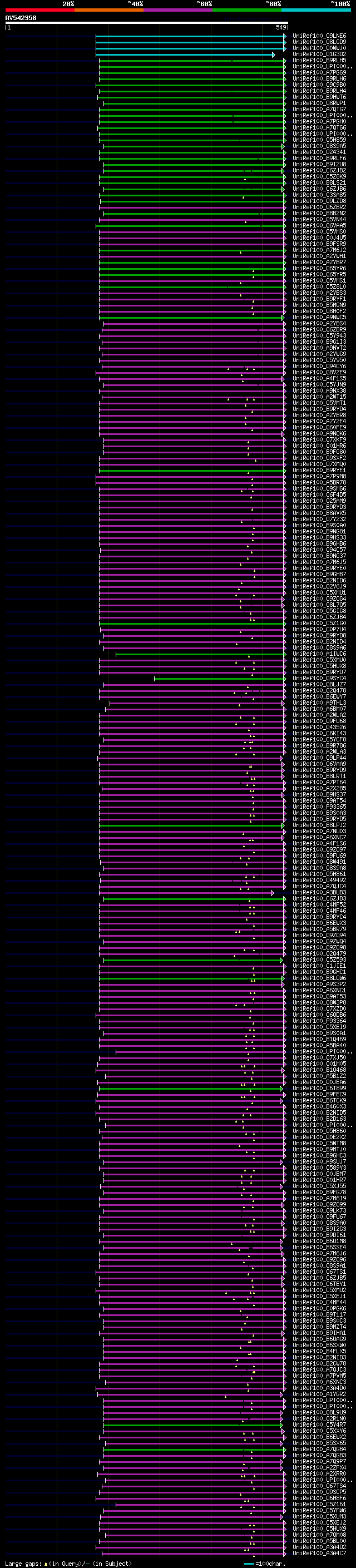This screenshot has height=1568, width=356.
Task: Click the white AV542358 query sequence bar
Action: point(147,23)
